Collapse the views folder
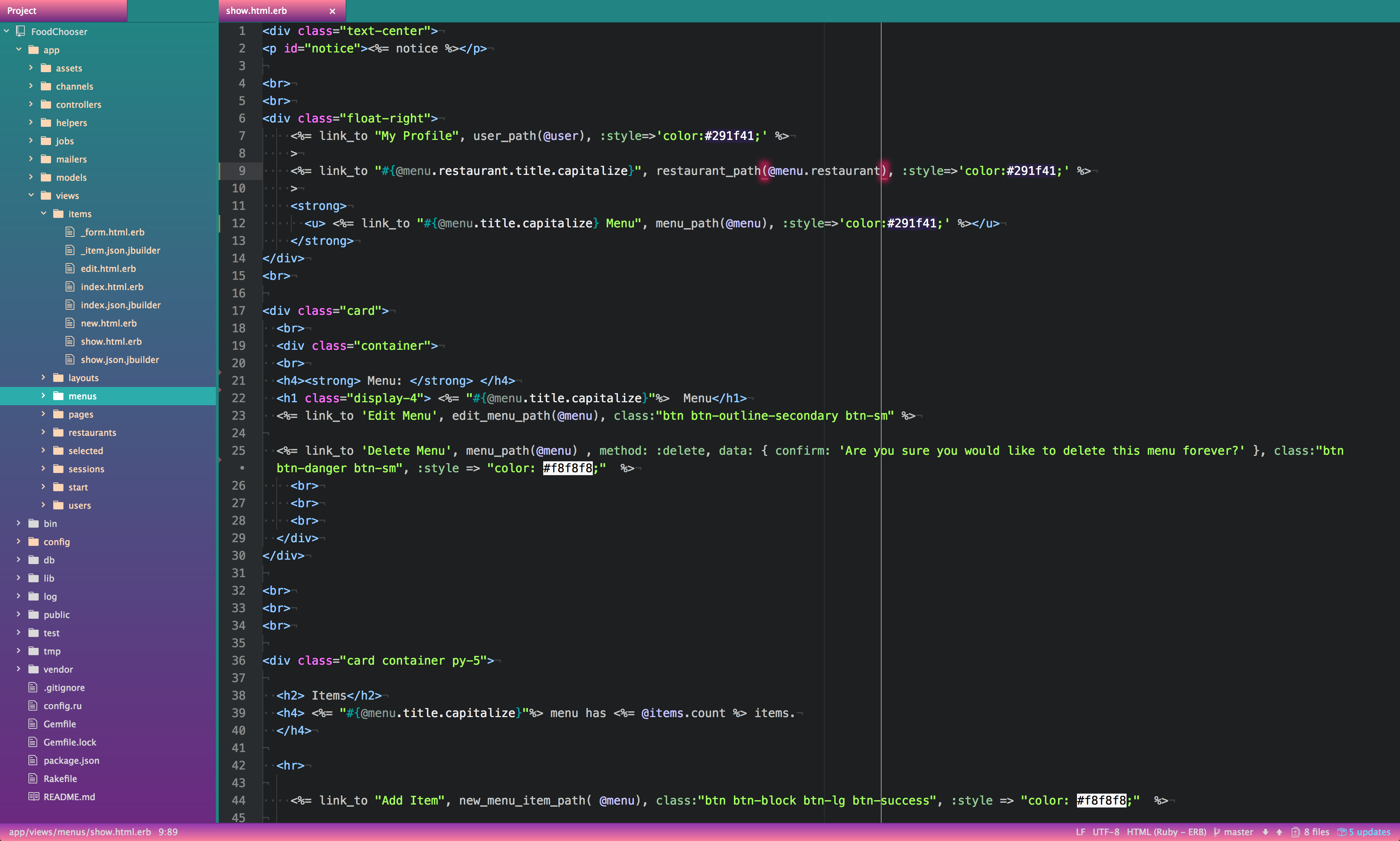 [x=32, y=196]
